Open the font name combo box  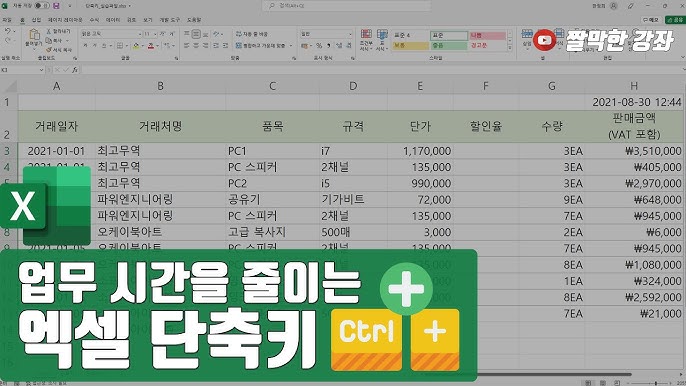(112, 34)
